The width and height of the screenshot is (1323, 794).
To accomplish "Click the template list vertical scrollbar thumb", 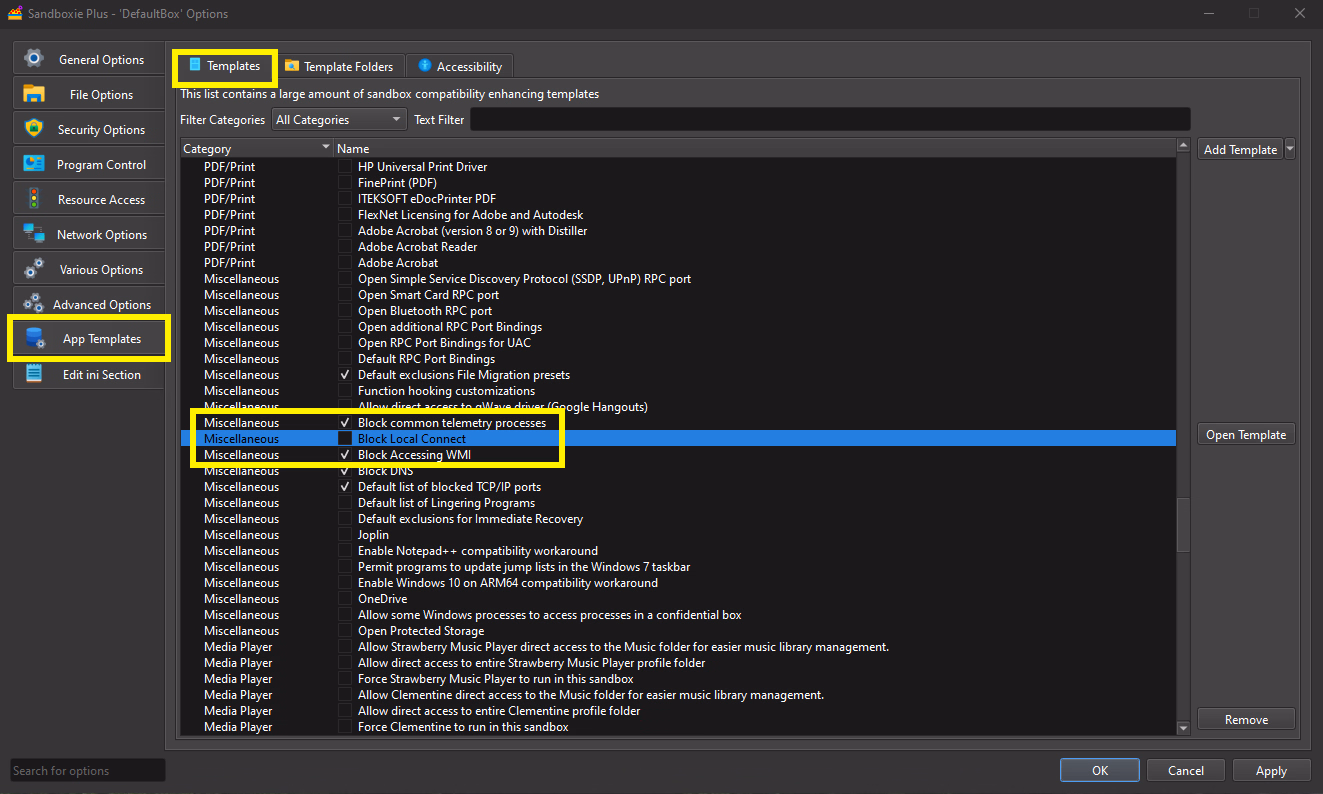I will (1184, 524).
